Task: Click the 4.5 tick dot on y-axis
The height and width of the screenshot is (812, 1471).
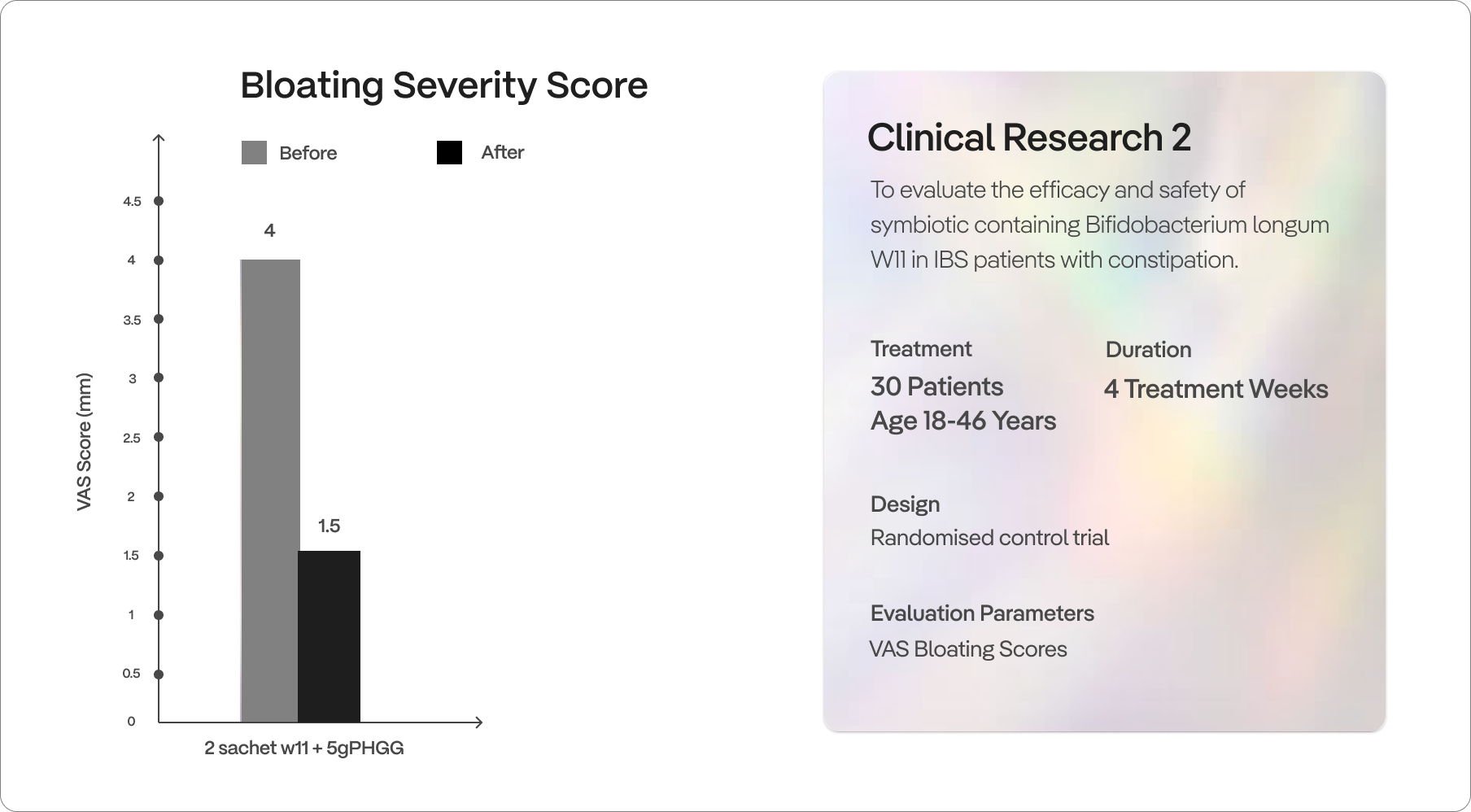Action: coord(159,201)
